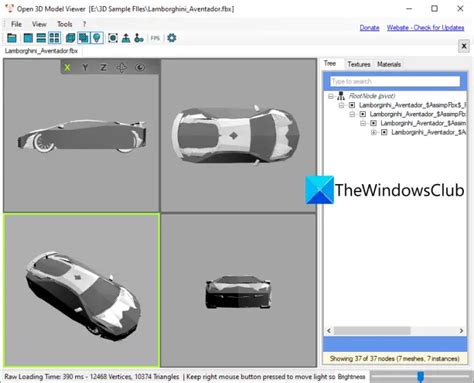Click the Brightness slider handle
Screen dimensions: 474x383
(421, 377)
